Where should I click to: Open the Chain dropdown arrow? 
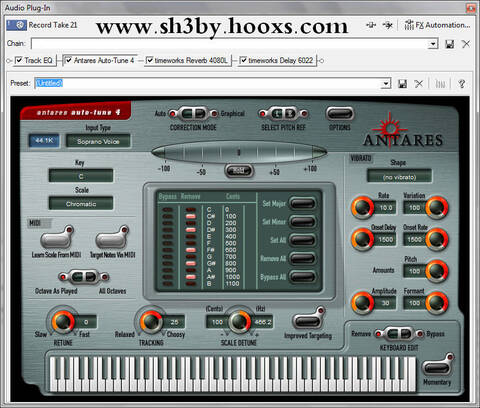click(433, 44)
